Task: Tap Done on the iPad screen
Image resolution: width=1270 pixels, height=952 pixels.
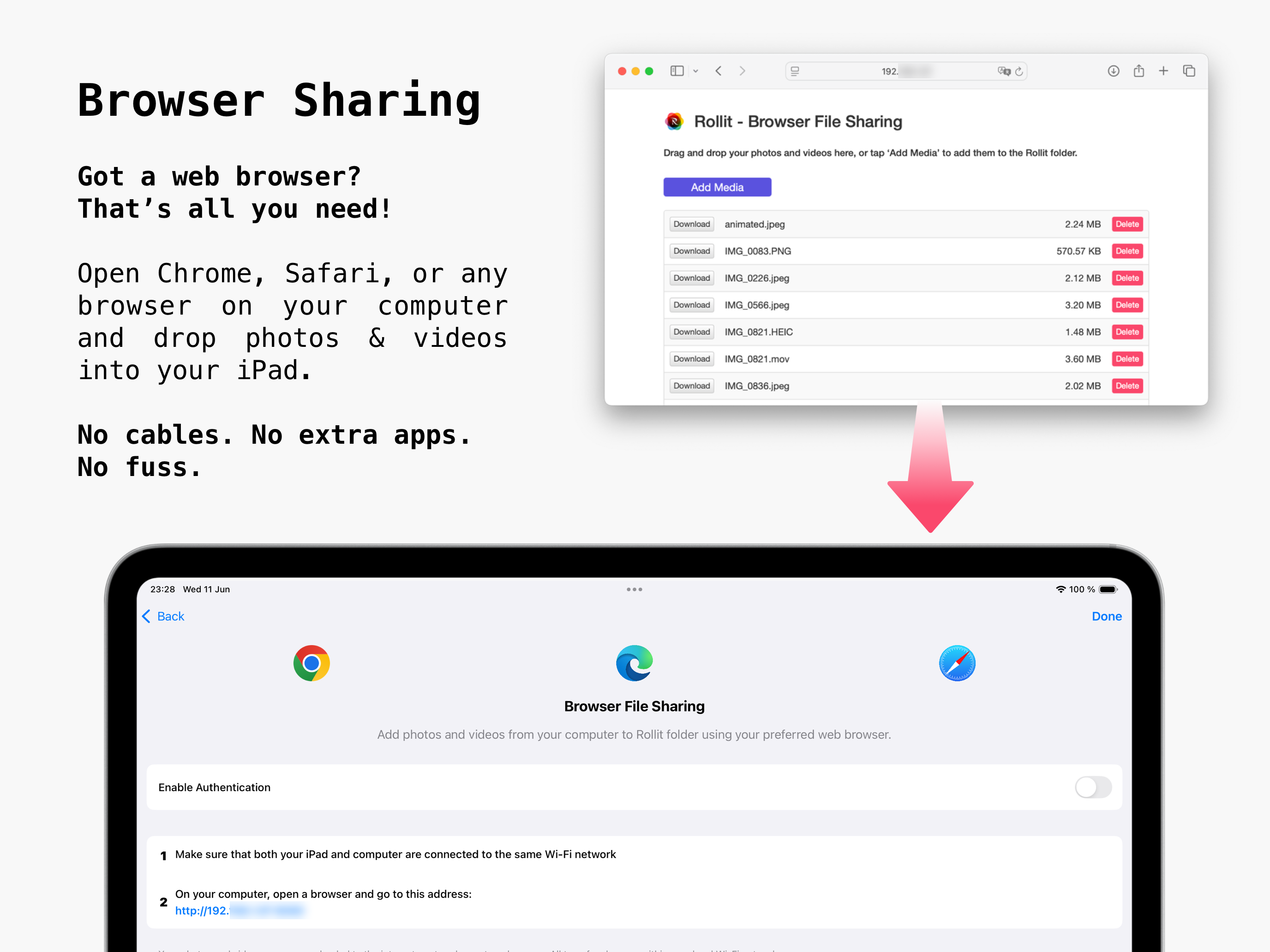Action: click(x=1106, y=616)
